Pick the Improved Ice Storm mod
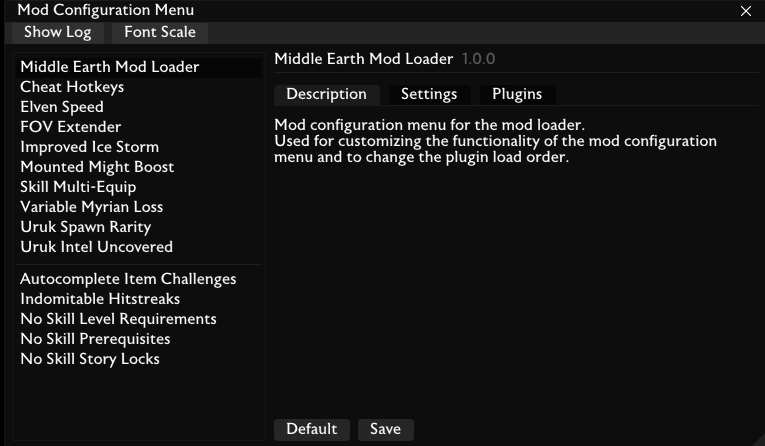This screenshot has height=446, width=765. 89,147
